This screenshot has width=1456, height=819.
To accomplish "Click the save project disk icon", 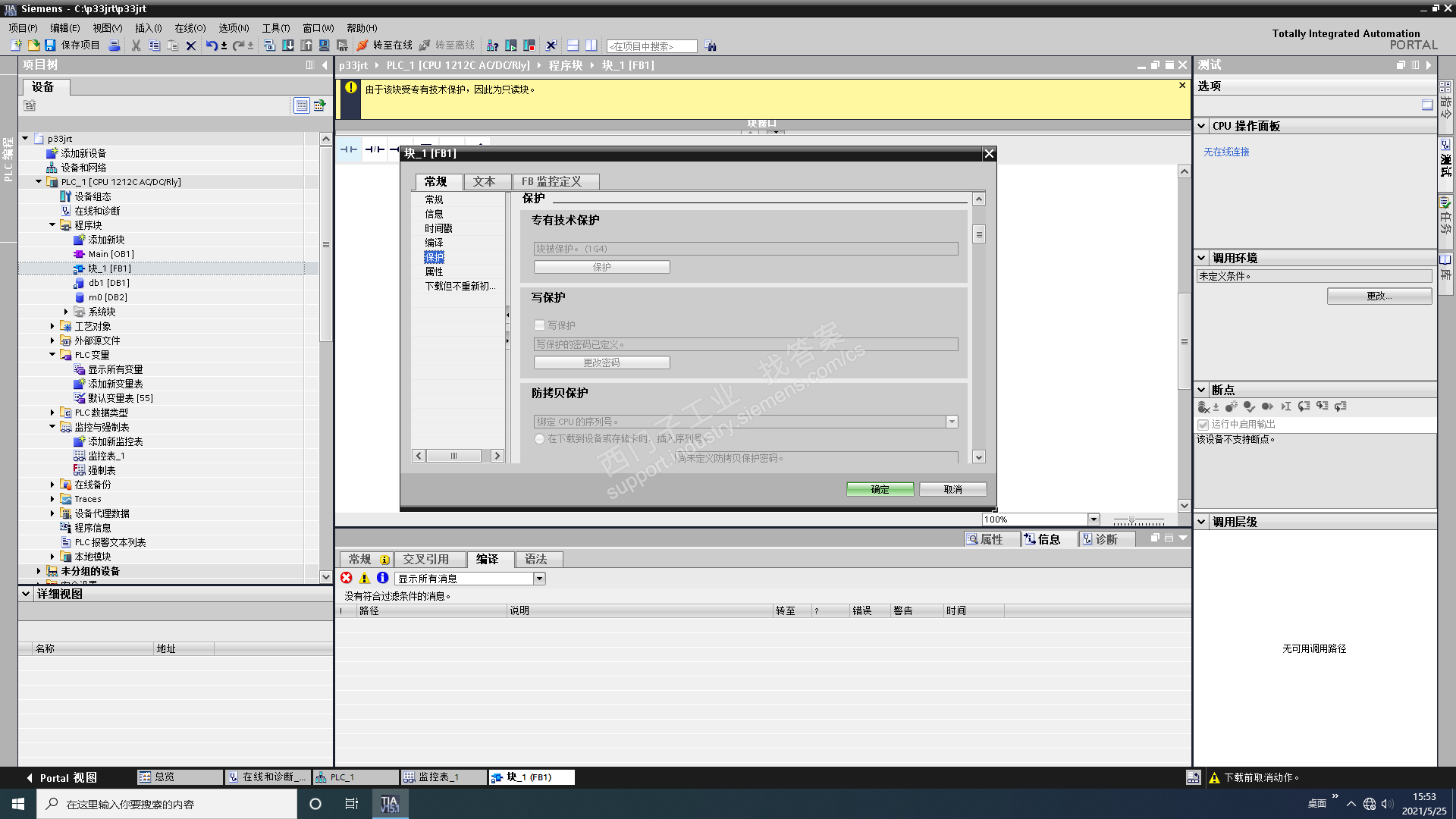I will 50,45.
